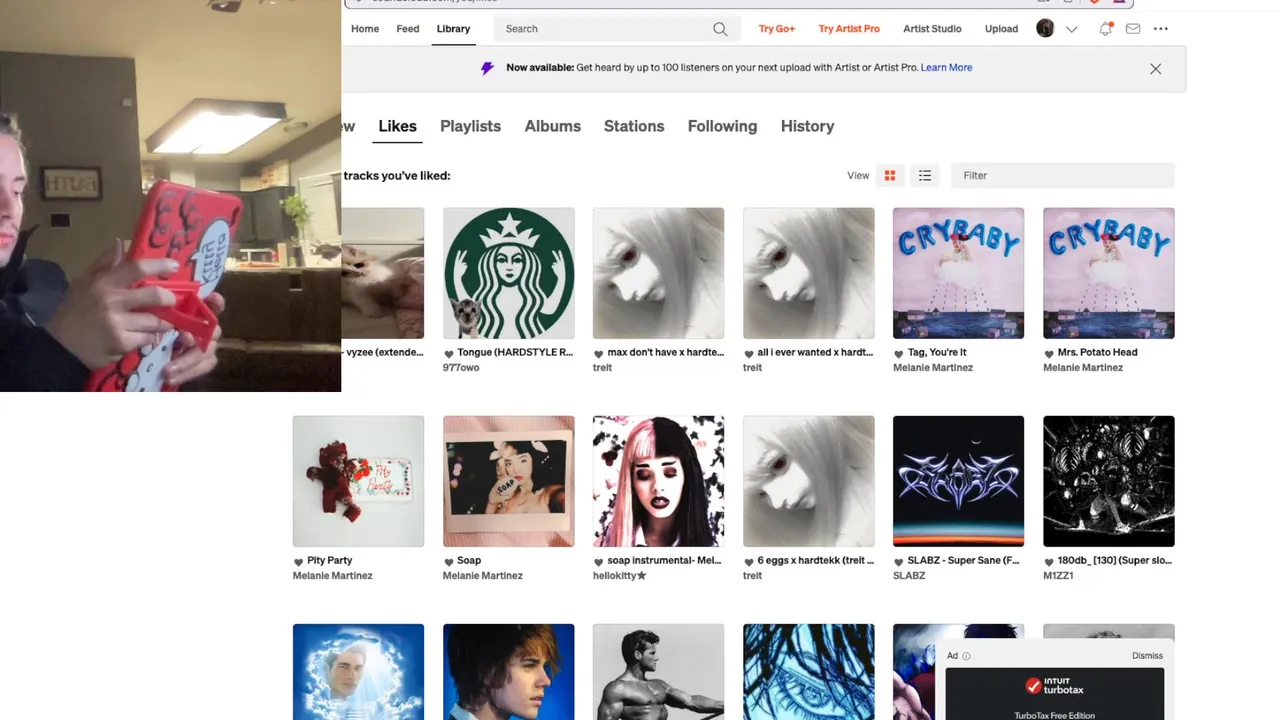Switch to the Following tab
This screenshot has width=1280, height=720.
pyautogui.click(x=722, y=126)
